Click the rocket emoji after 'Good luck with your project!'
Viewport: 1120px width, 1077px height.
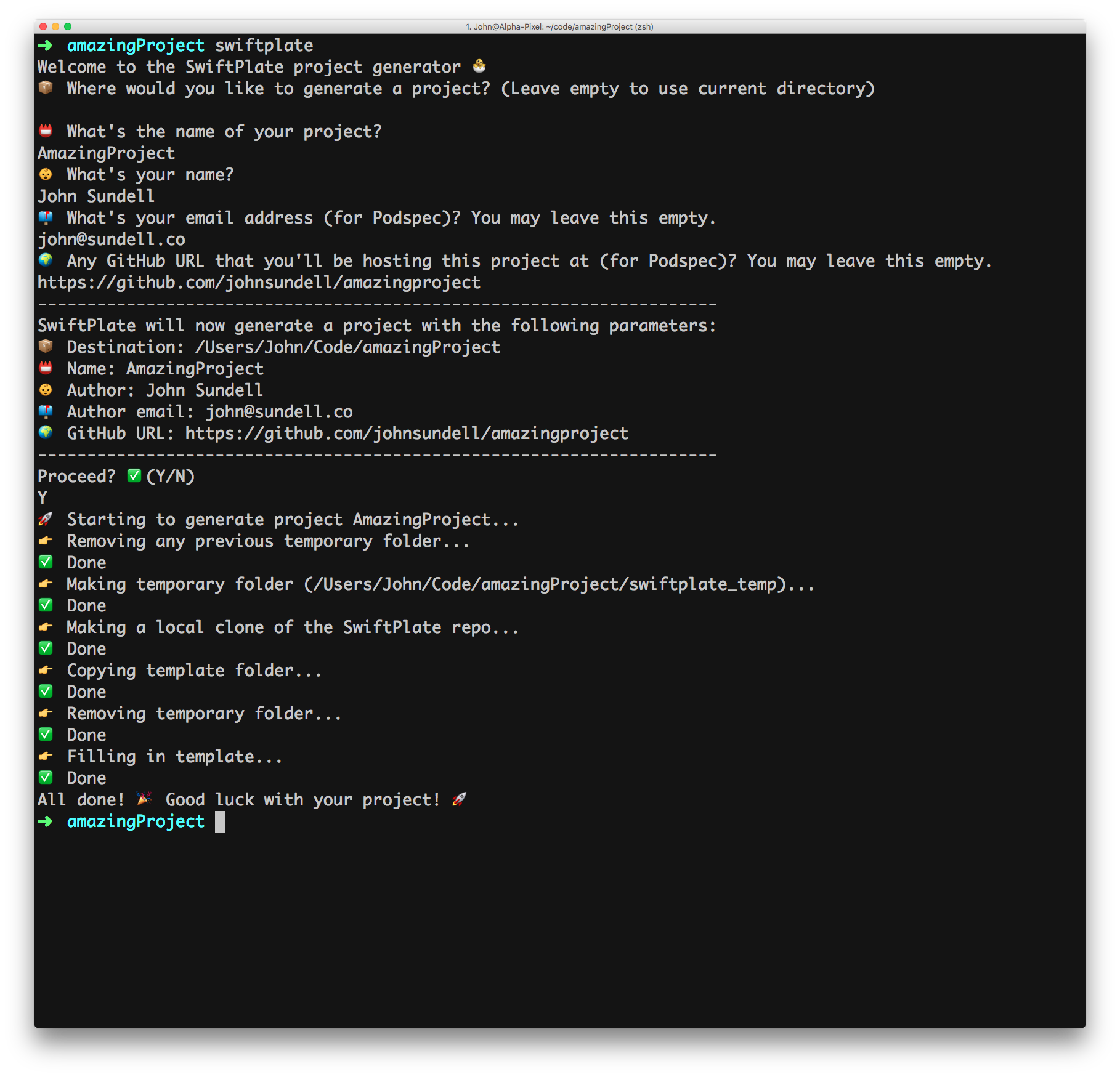[460, 799]
